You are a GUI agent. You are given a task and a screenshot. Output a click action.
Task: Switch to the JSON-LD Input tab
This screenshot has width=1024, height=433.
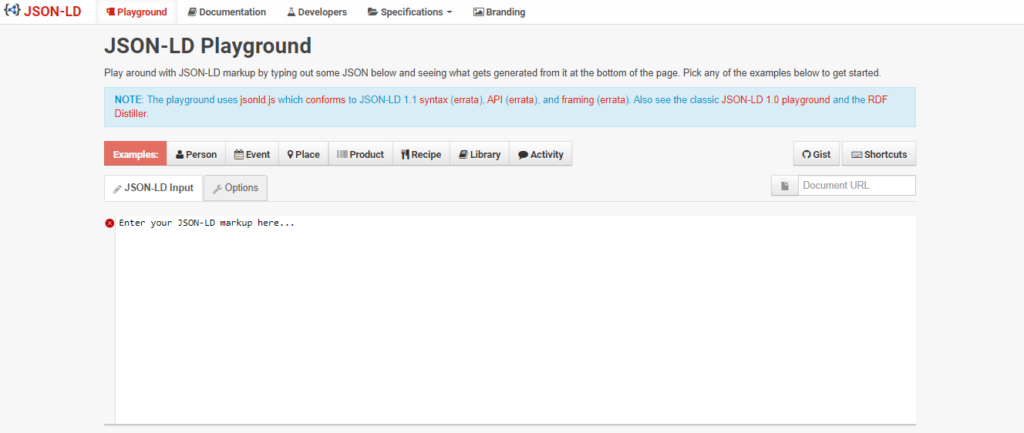point(153,188)
